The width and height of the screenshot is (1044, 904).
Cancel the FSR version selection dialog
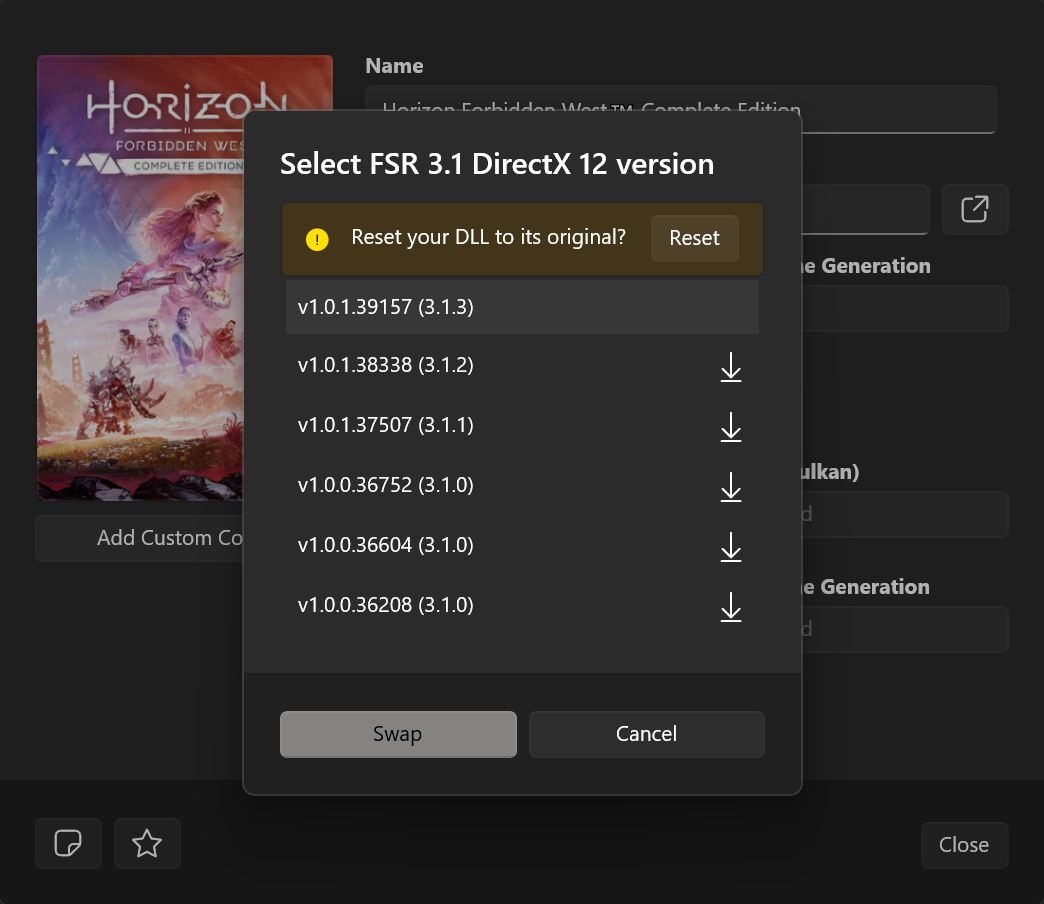(x=647, y=734)
